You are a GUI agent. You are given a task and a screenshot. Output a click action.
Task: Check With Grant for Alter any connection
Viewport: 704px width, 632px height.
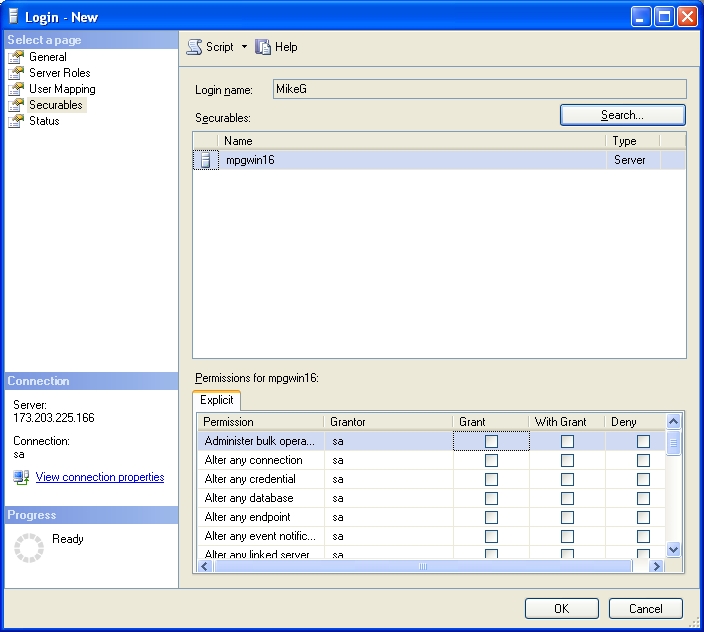click(567, 460)
